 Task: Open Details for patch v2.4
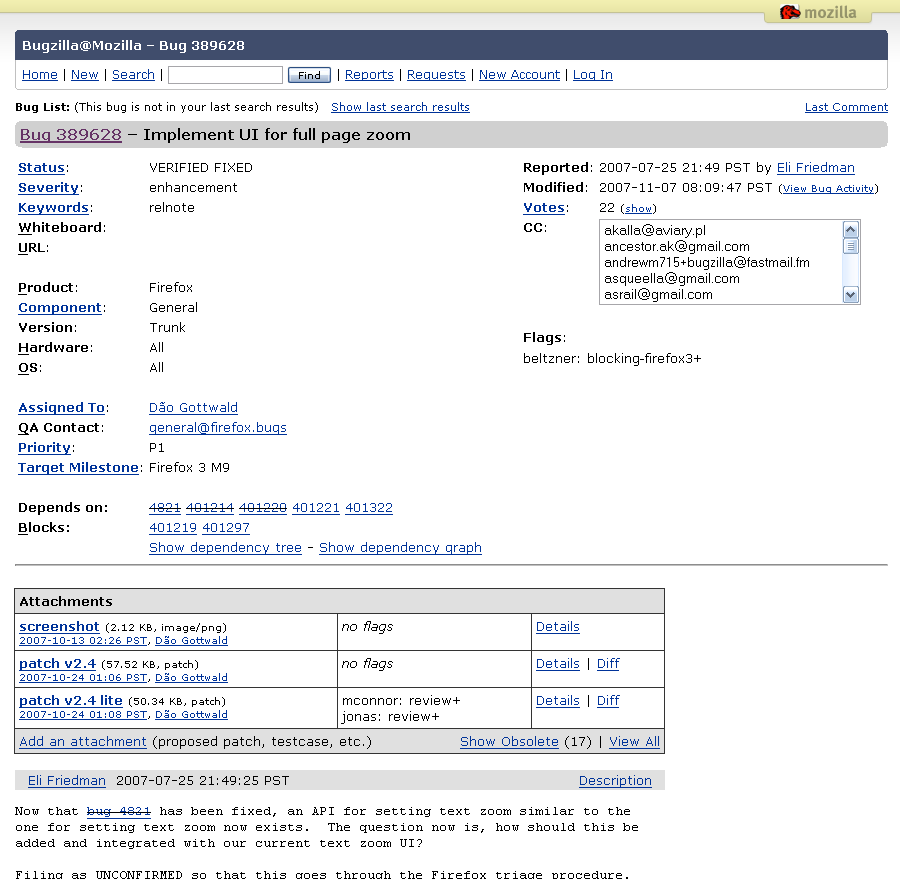[557, 664]
